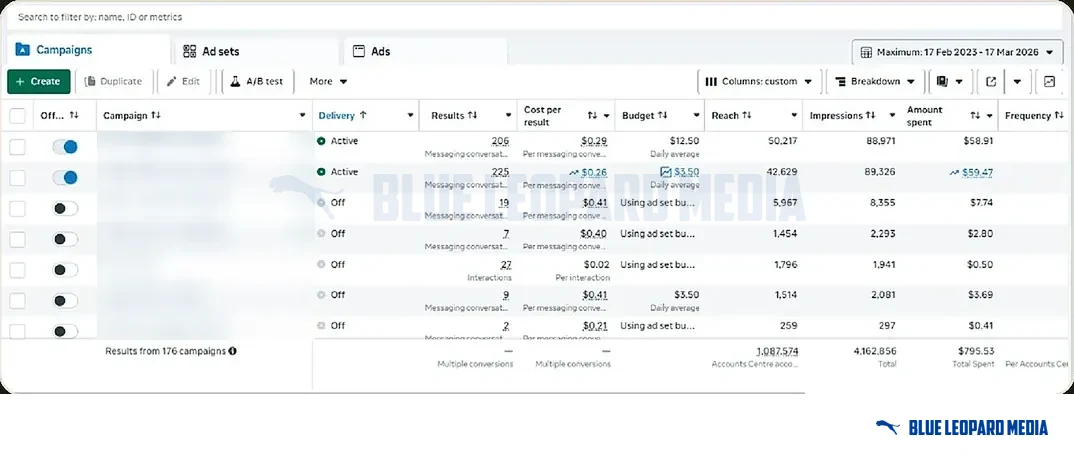Click the export table data icon

pyautogui.click(x=990, y=82)
